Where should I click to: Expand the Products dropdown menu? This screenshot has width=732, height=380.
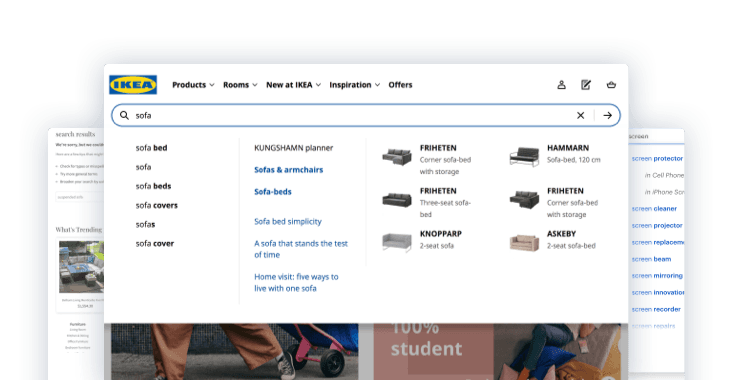pos(193,85)
